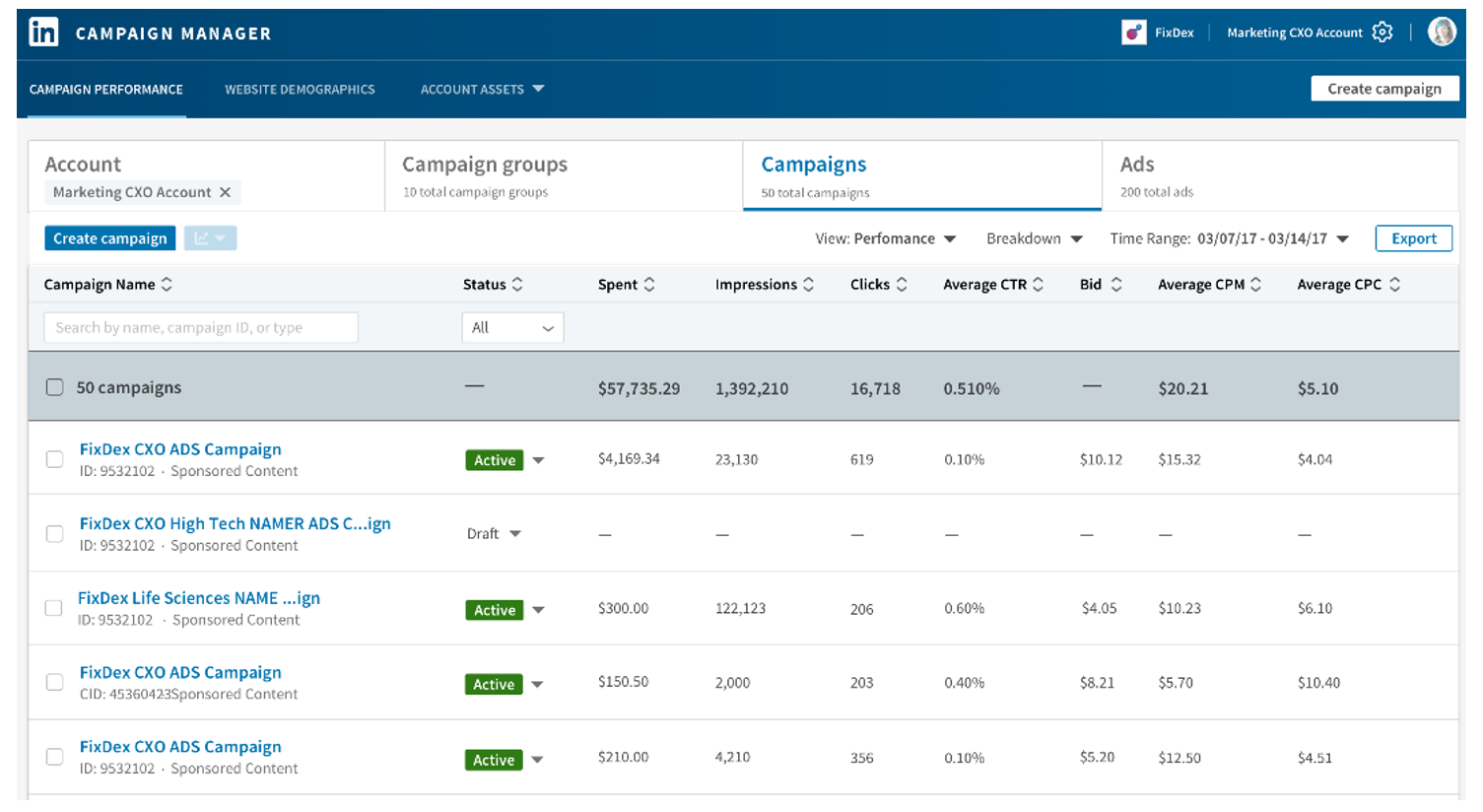Screen dimensions: 1483x812
Task: Open FixDex CXO ADS Campaign with $210.00 spent
Action: click(x=180, y=747)
